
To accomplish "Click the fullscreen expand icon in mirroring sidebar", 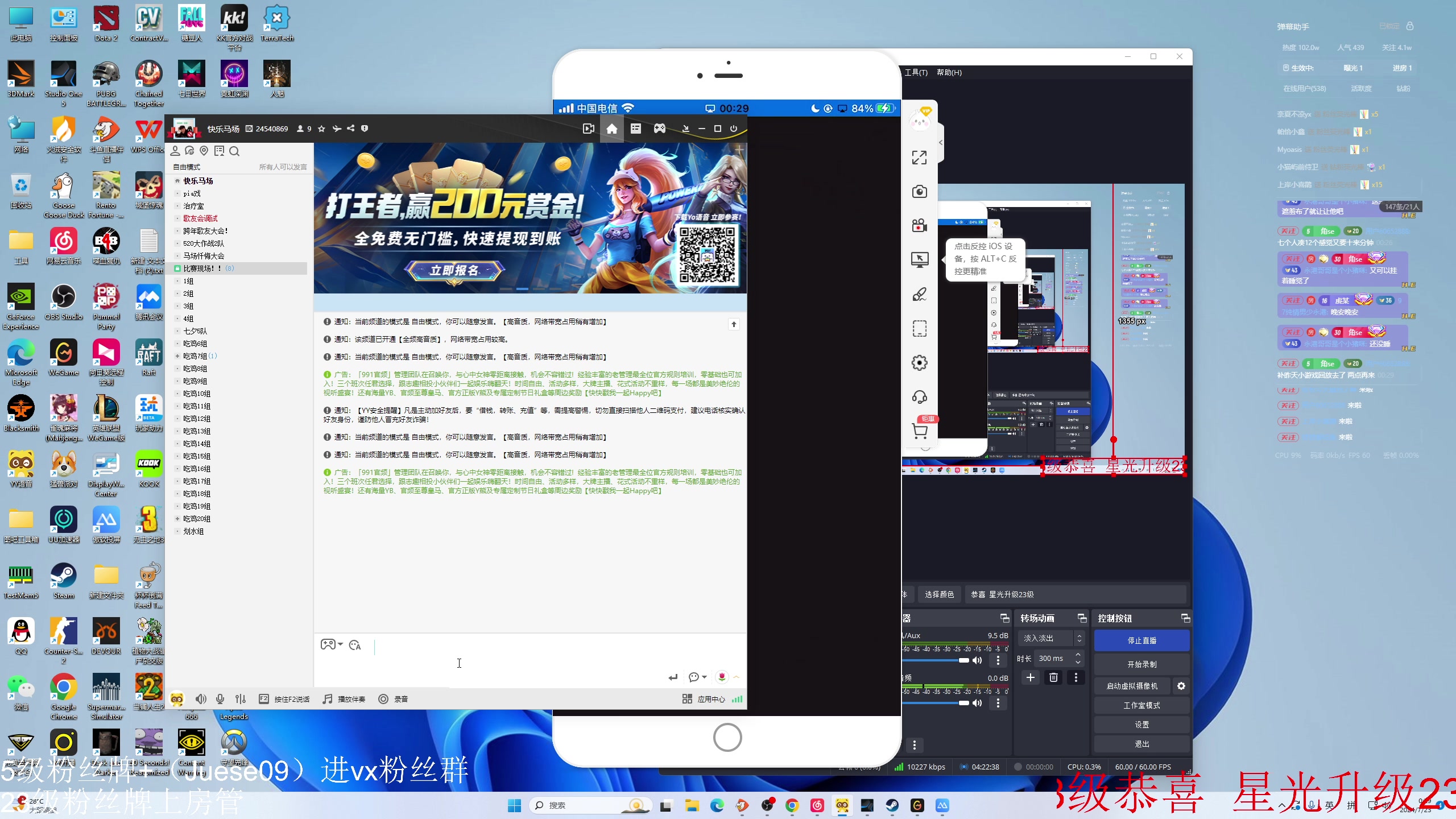I will pos(920,158).
